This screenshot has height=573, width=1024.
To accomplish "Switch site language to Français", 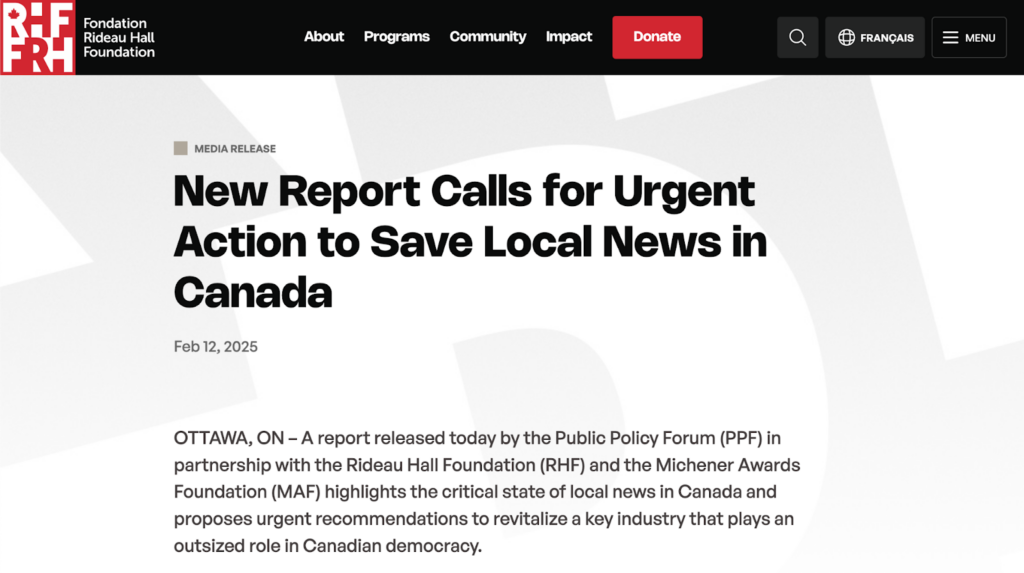I will 886,38.
